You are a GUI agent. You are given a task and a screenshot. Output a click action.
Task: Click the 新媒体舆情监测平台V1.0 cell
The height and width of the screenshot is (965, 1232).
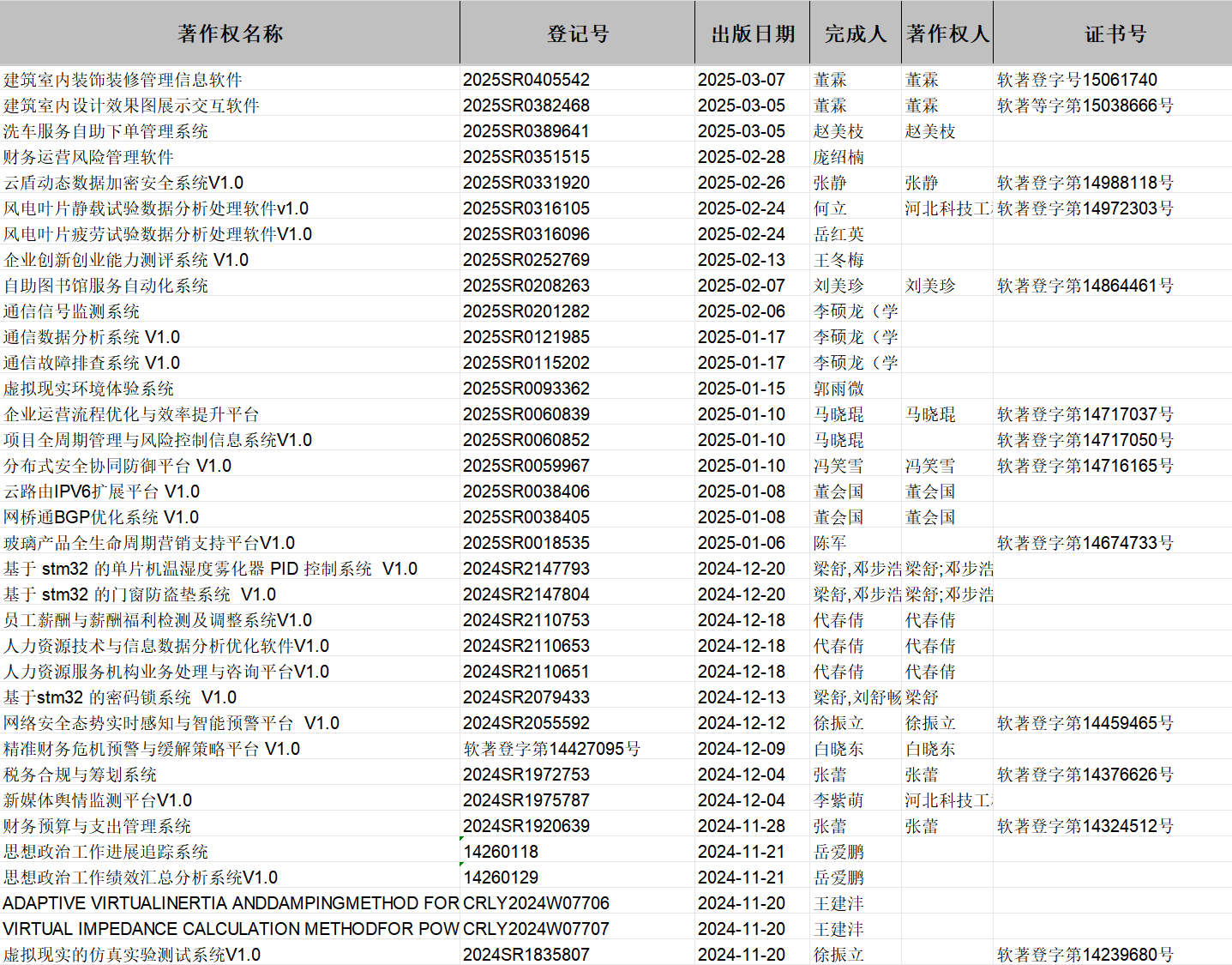point(98,800)
